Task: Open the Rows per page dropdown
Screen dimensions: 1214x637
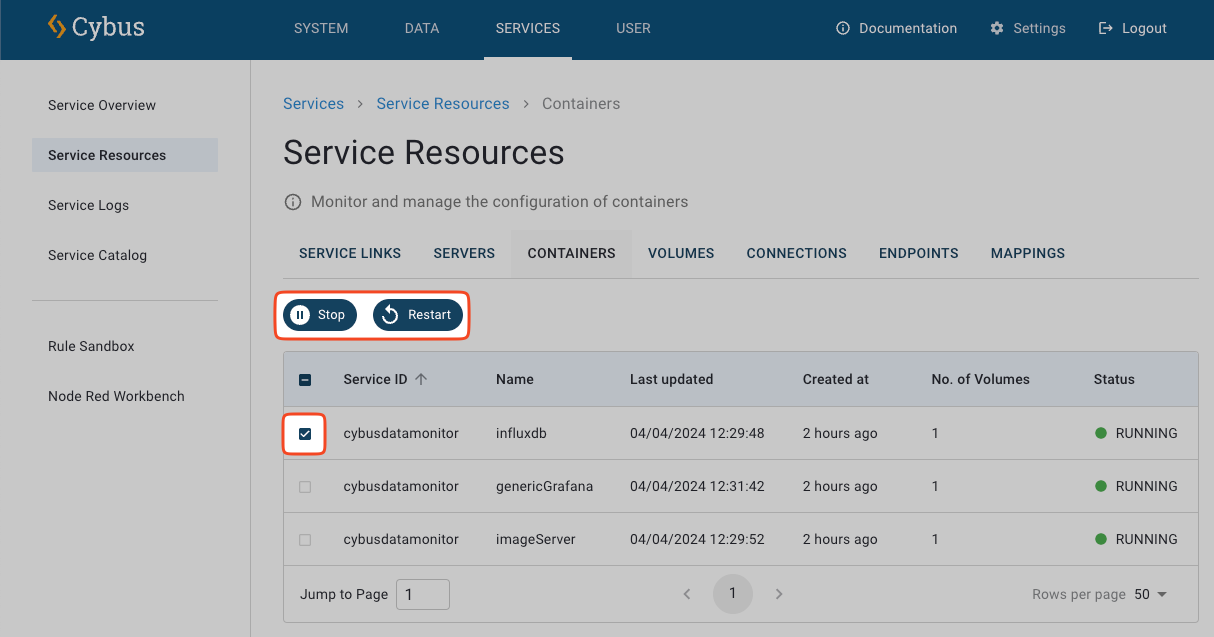Action: (x=1151, y=594)
